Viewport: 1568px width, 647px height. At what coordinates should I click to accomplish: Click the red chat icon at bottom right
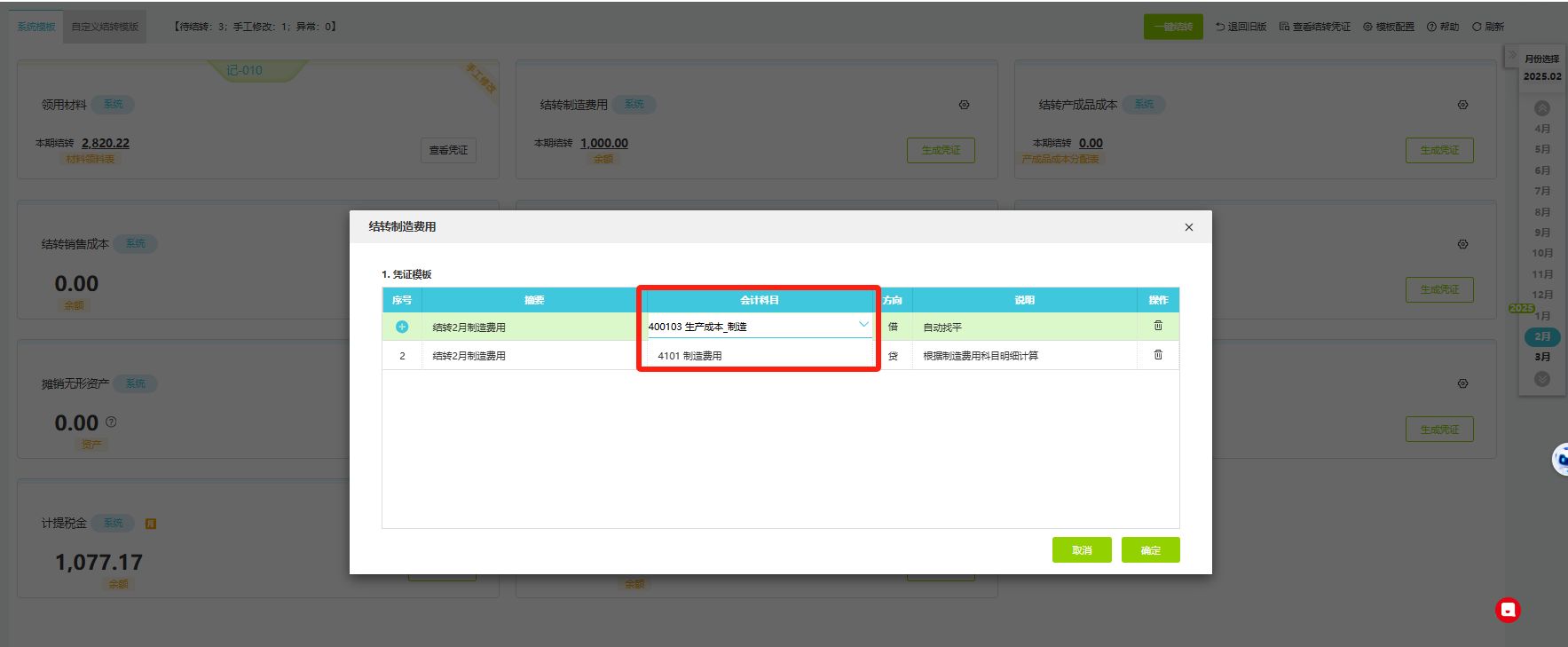click(x=1508, y=610)
